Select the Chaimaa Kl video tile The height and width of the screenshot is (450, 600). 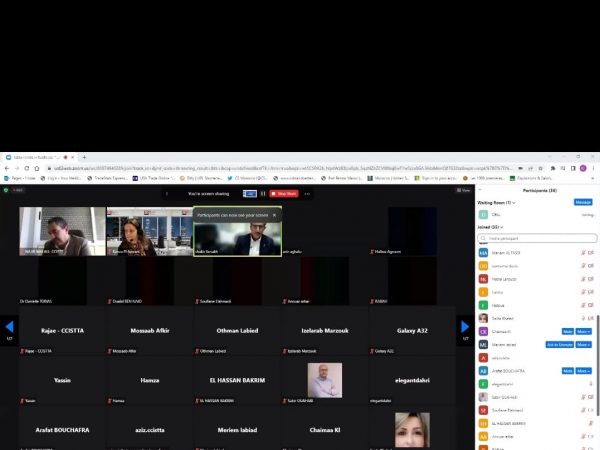click(x=325, y=428)
